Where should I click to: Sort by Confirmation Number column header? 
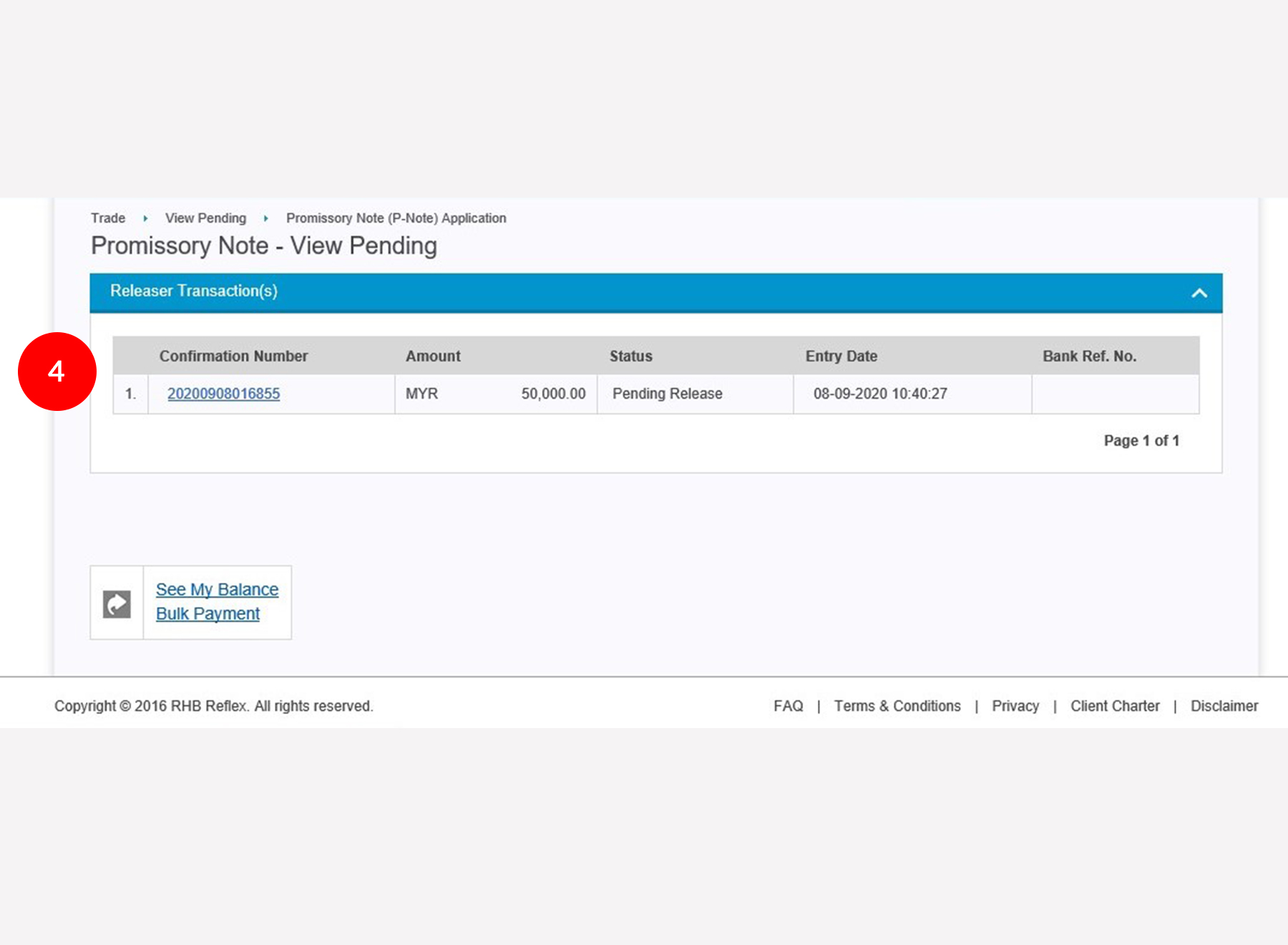tap(233, 356)
